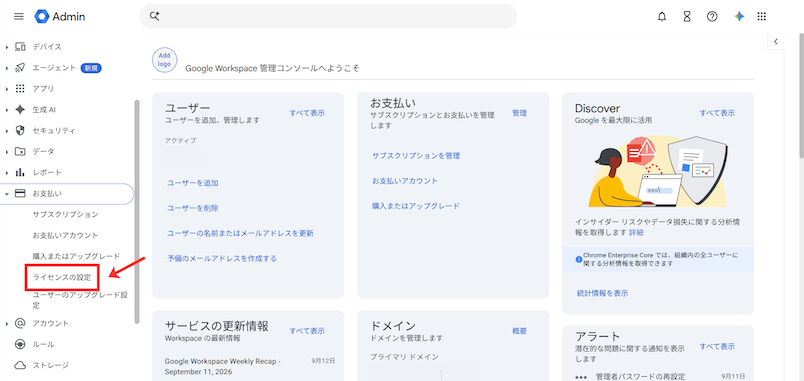The image size is (804, 381).
Task: Click the アプリ grid icon in sidebar
Action: tap(21, 89)
